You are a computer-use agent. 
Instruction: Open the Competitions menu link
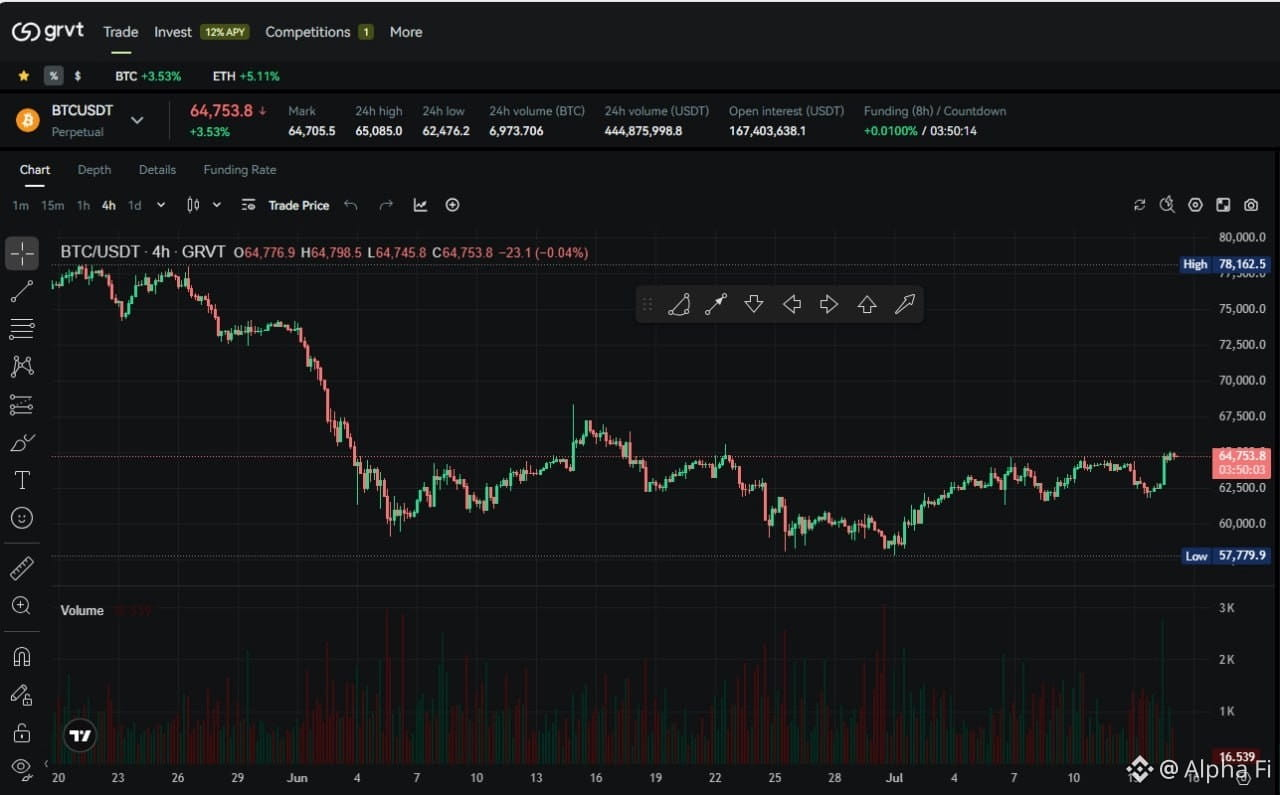click(308, 32)
